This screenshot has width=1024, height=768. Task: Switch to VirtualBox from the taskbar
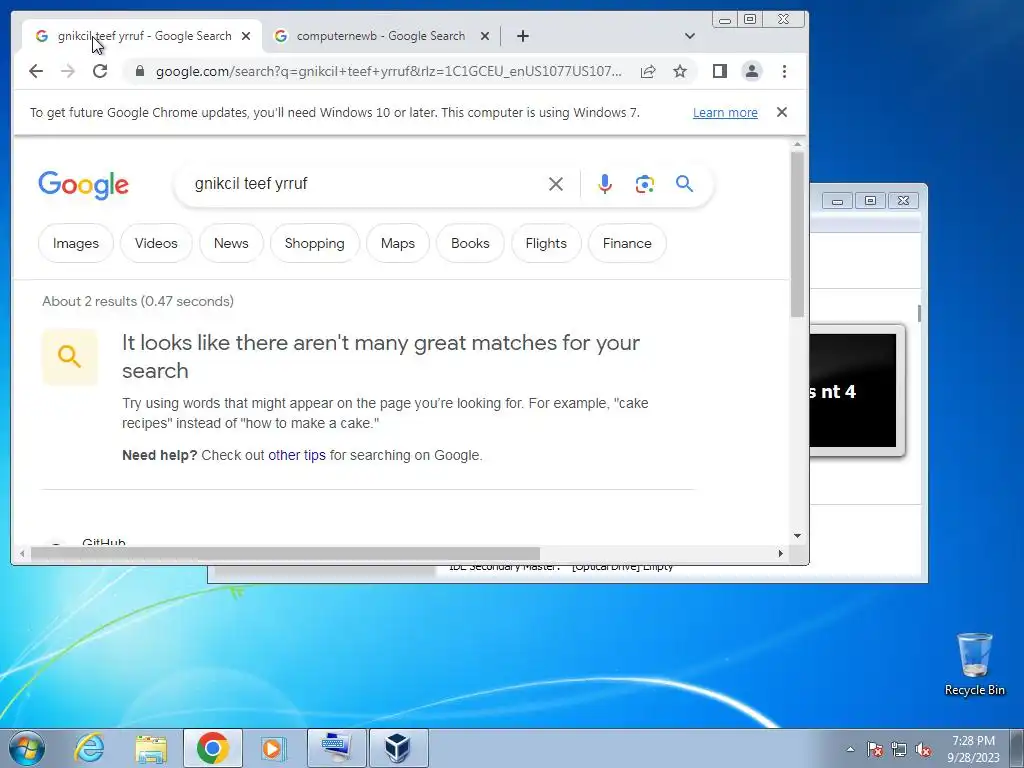point(398,748)
